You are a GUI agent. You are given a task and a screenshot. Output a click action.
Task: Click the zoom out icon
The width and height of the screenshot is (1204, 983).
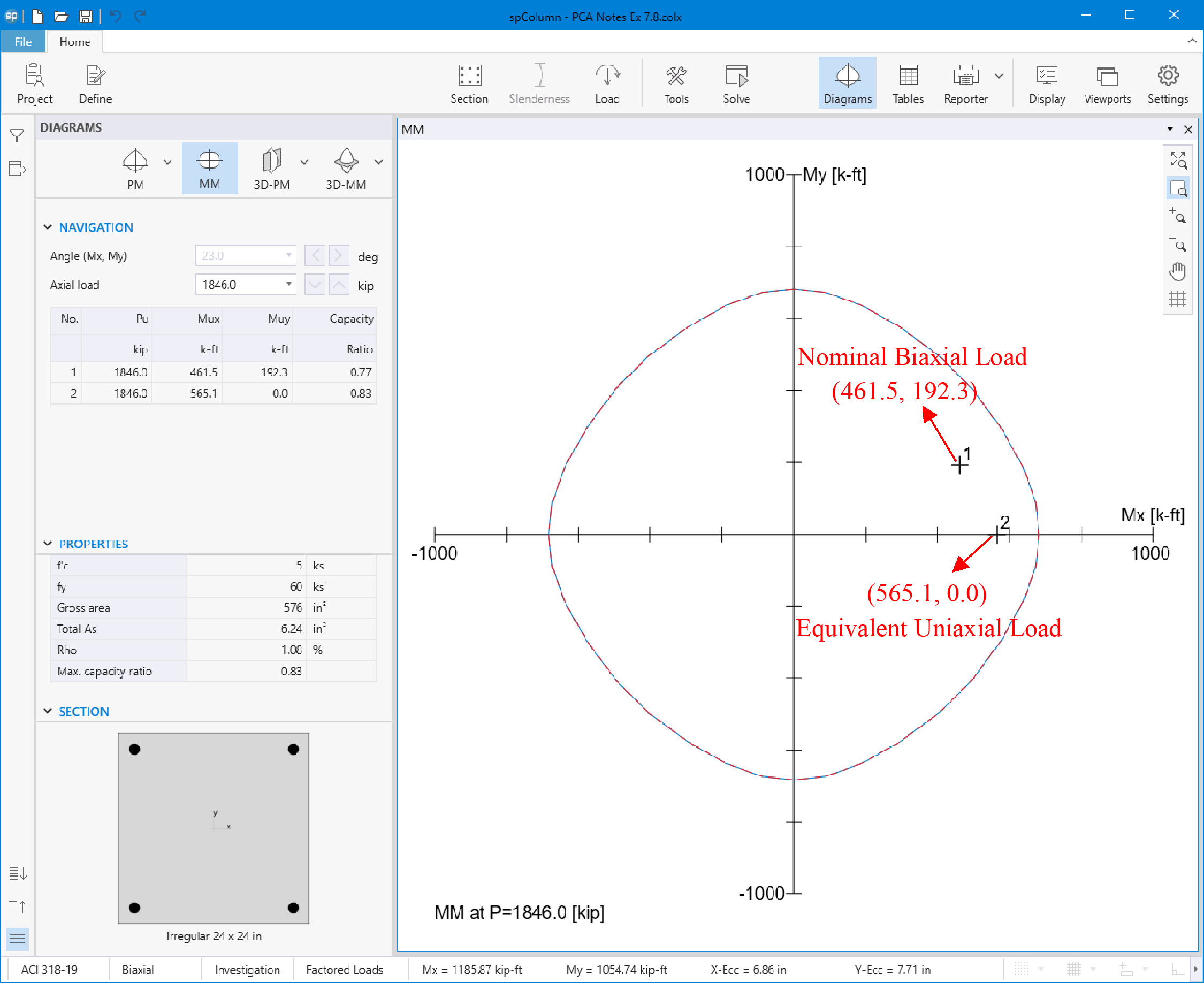pyautogui.click(x=1178, y=244)
